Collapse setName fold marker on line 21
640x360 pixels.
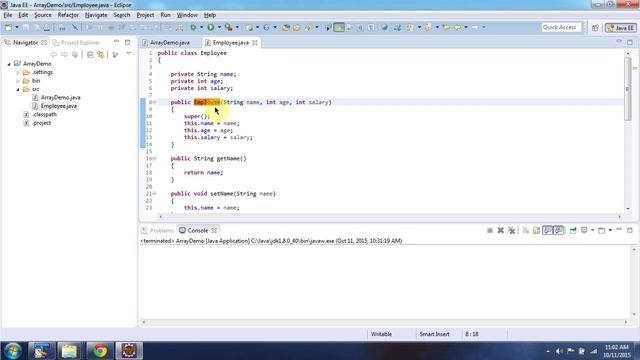point(155,194)
